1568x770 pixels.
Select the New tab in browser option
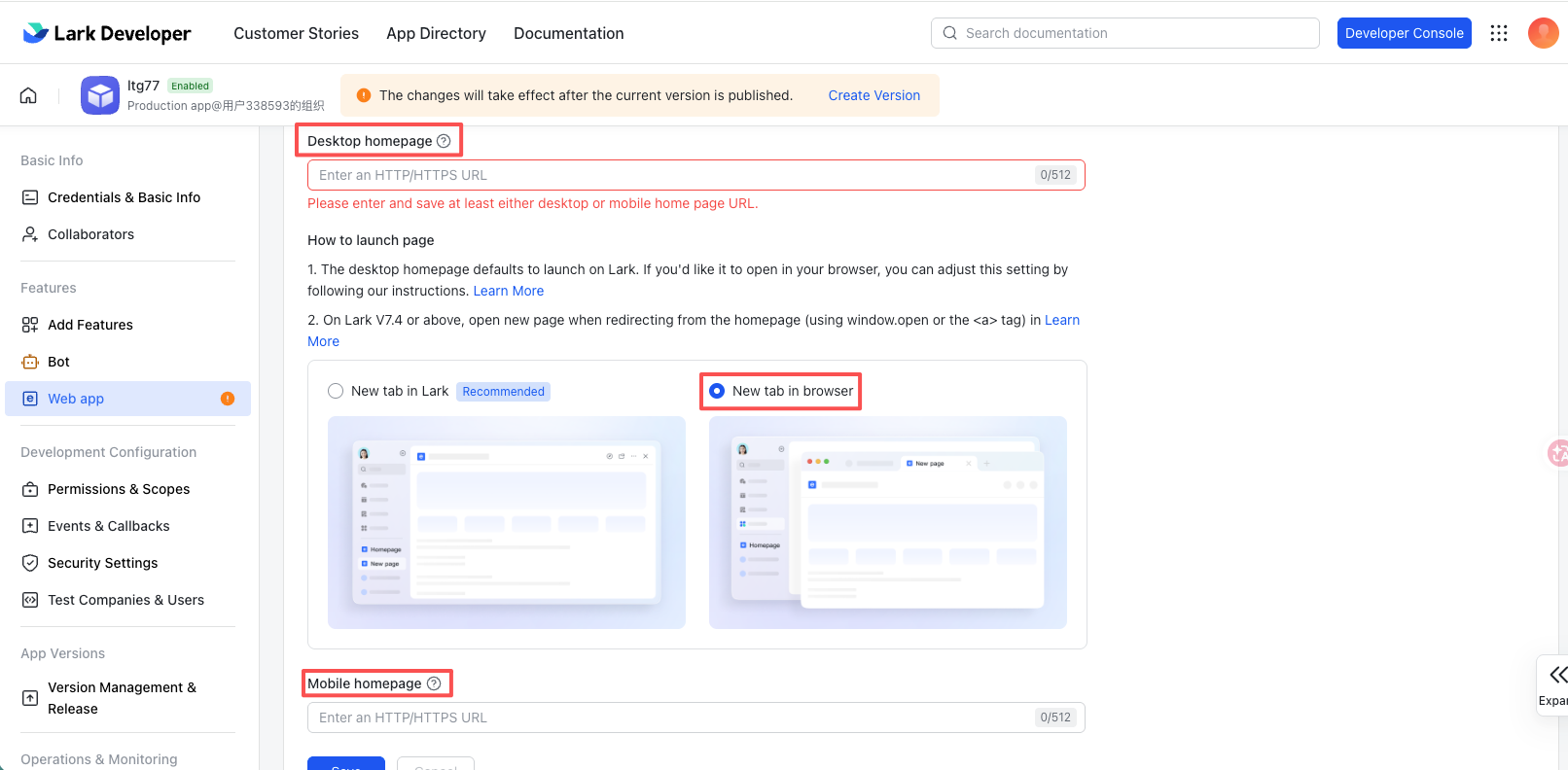[717, 391]
